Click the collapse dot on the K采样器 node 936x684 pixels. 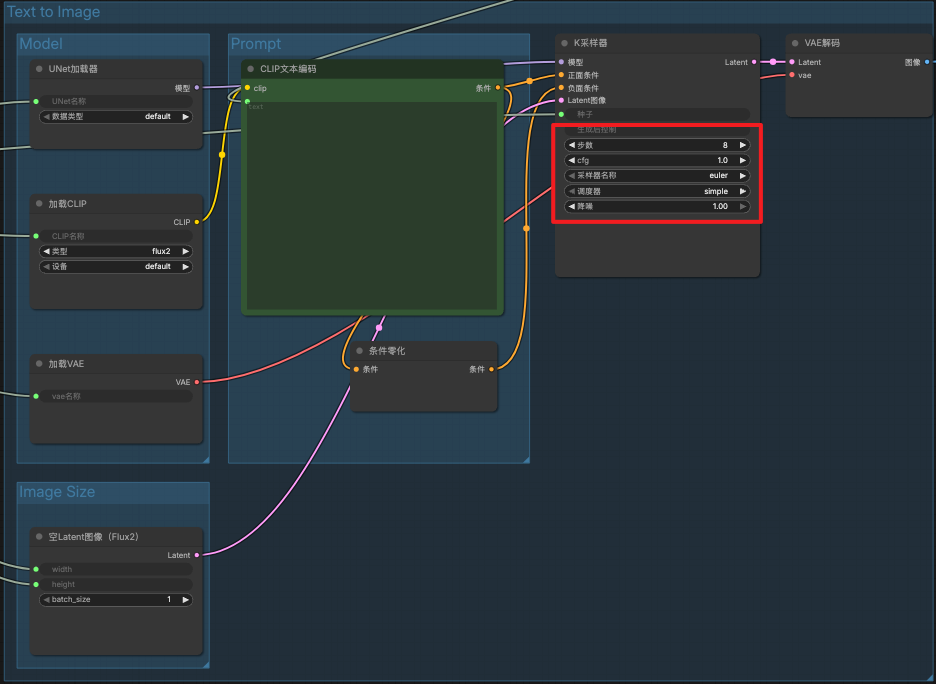pyautogui.click(x=564, y=43)
